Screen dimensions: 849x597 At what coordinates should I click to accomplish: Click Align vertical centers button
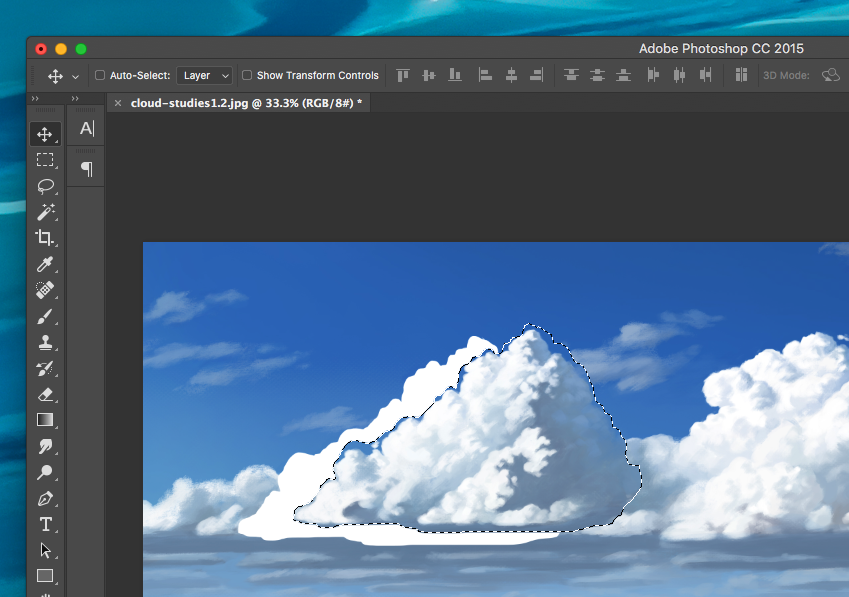tap(429, 75)
